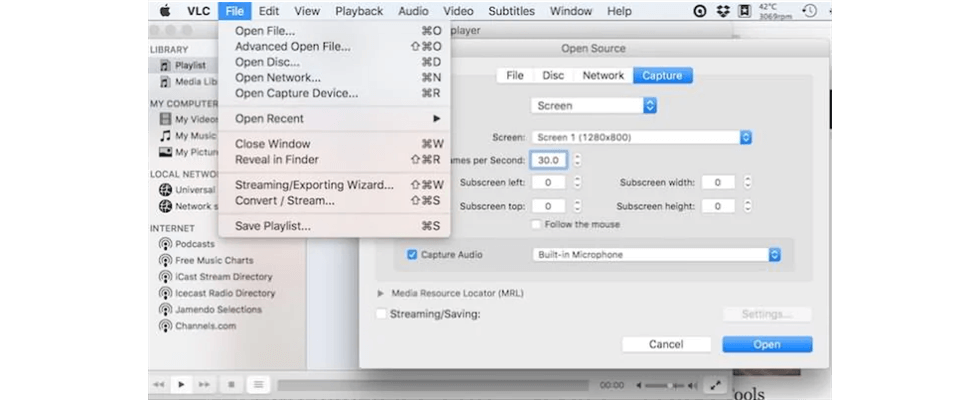Select the My Pictures image icon
980x400 pixels.
(x=165, y=152)
